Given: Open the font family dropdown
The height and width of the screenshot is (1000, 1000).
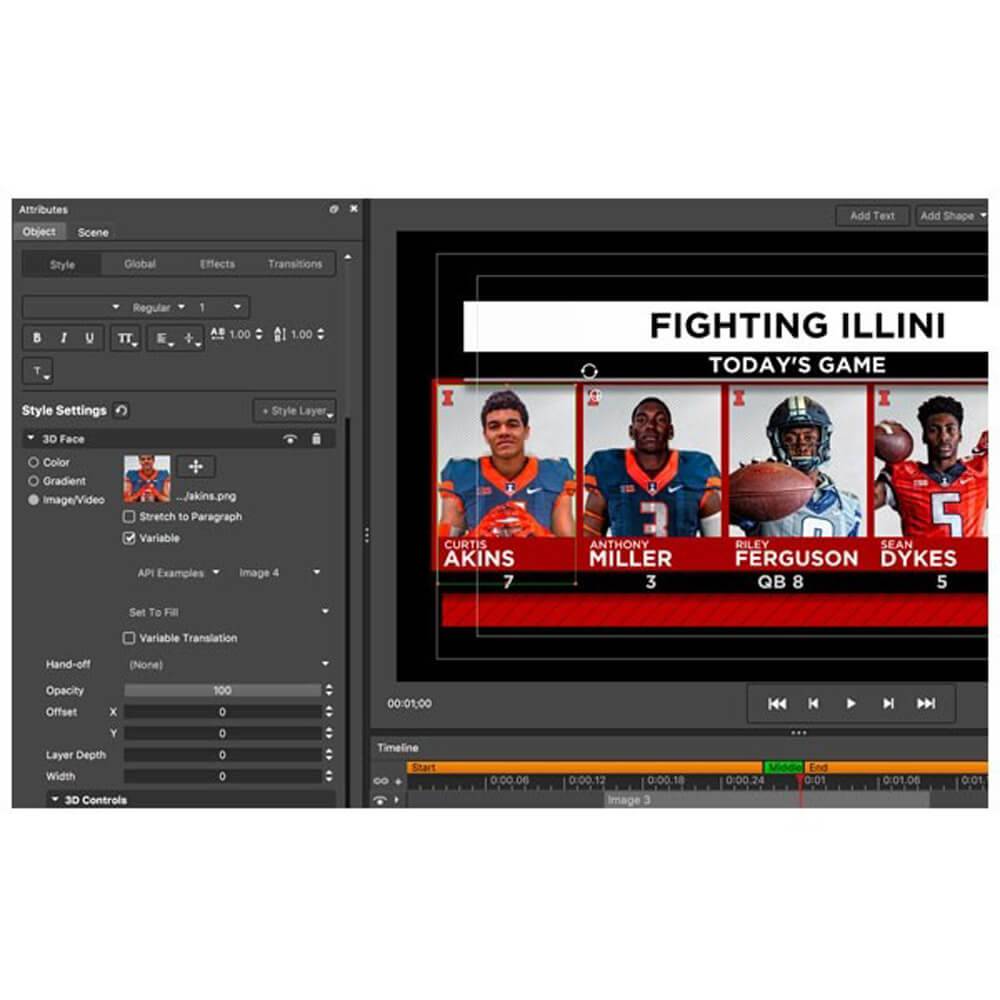Looking at the screenshot, I should pos(72,307).
